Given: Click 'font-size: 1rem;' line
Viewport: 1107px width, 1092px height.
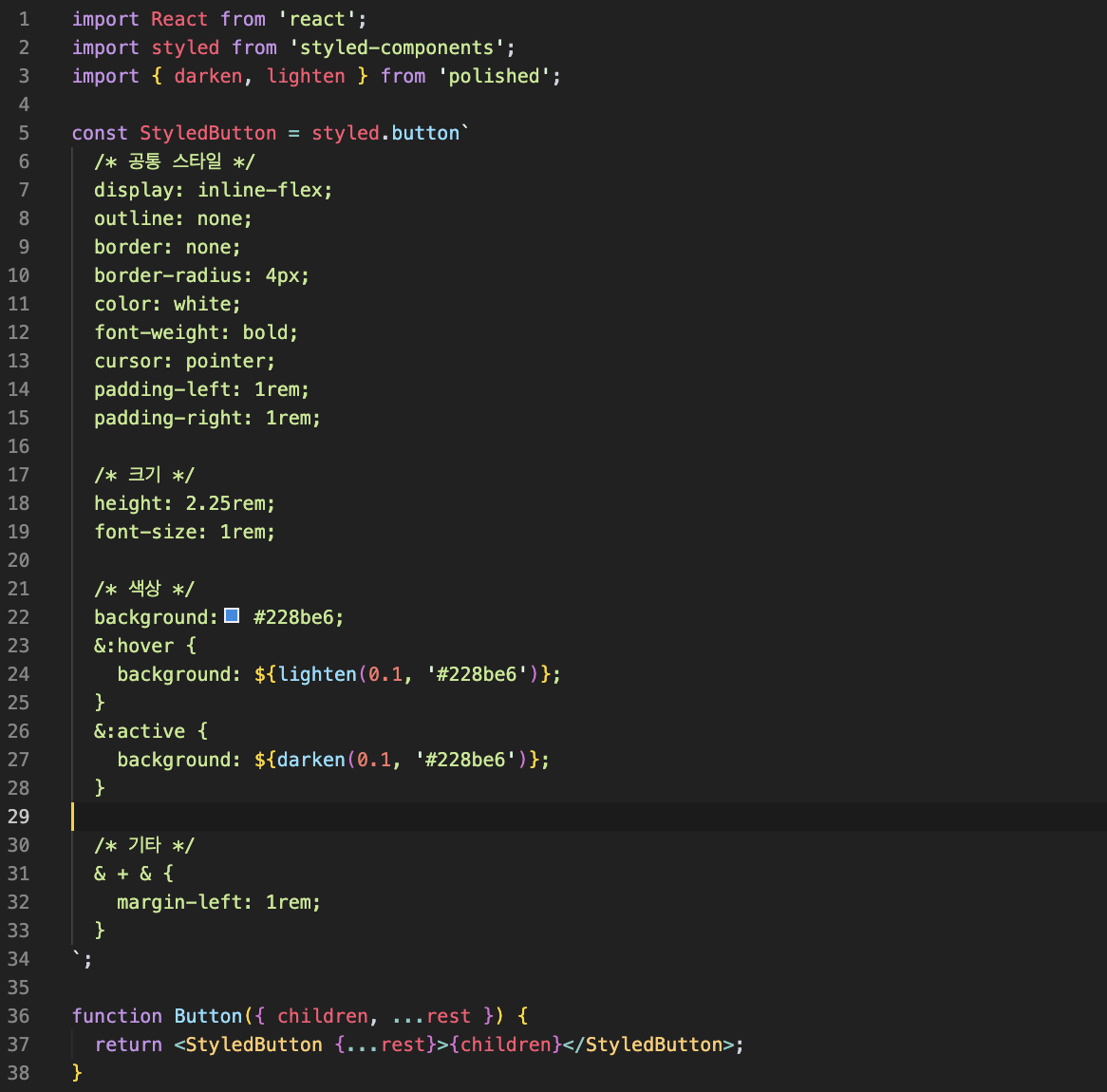Looking at the screenshot, I should tap(185, 531).
